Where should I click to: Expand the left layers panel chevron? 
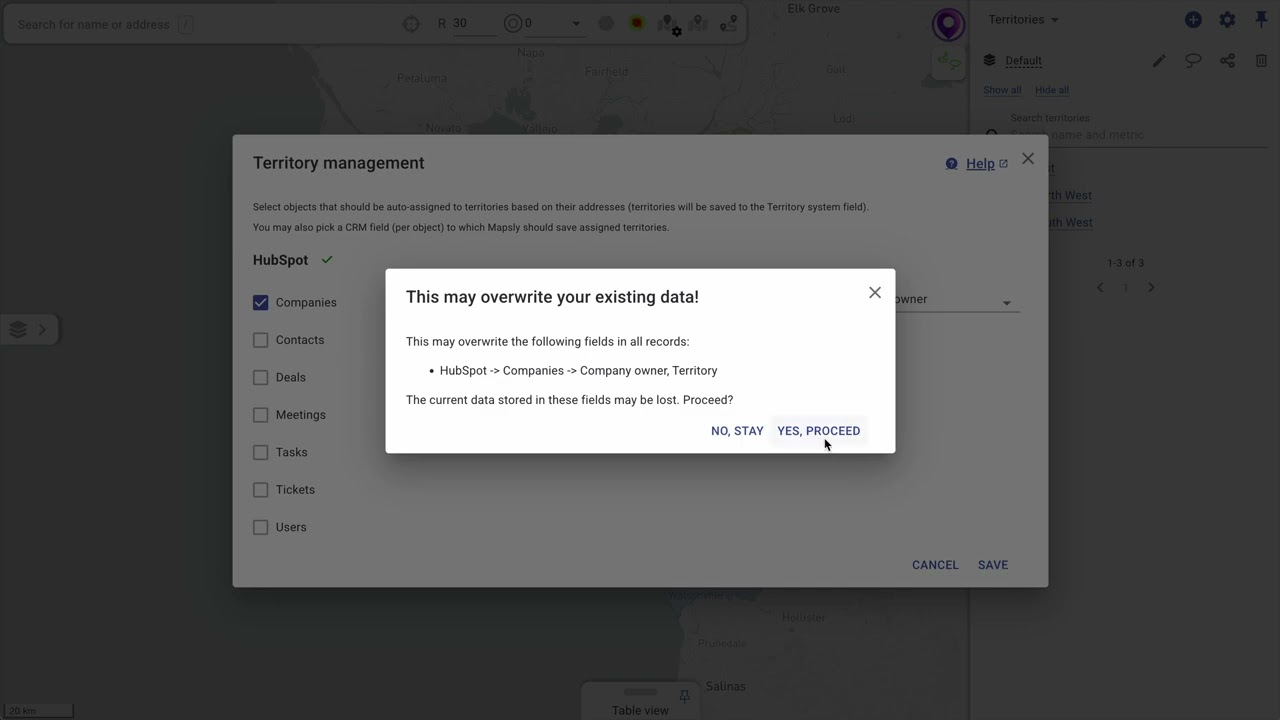click(x=42, y=330)
